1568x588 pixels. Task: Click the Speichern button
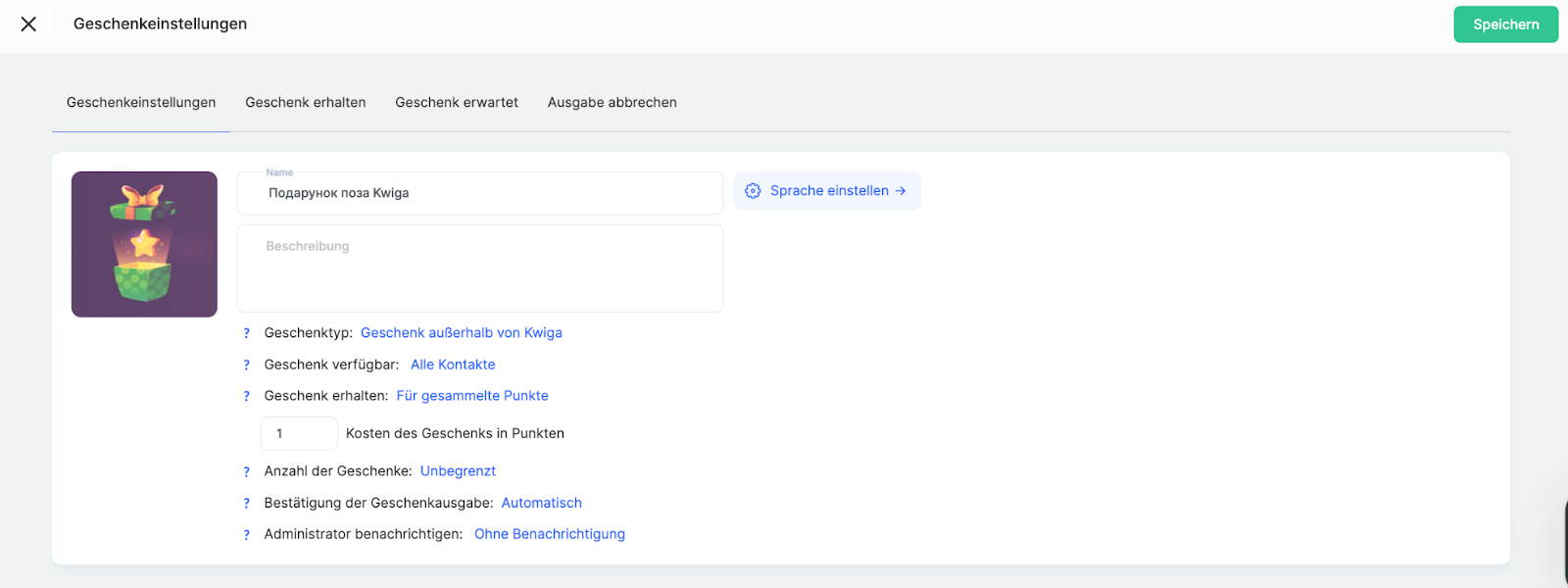tap(1505, 24)
